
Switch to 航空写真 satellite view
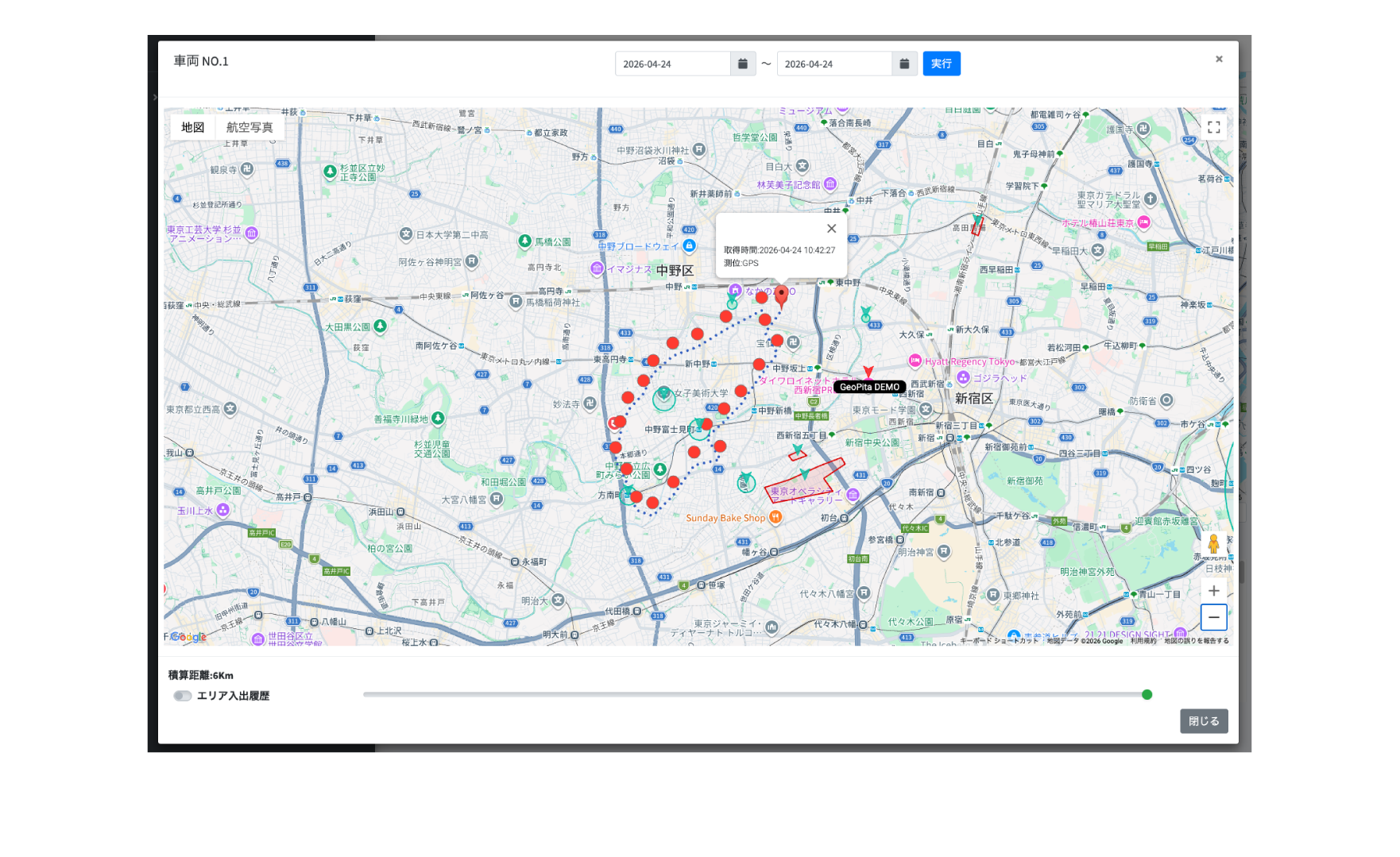pyautogui.click(x=249, y=127)
